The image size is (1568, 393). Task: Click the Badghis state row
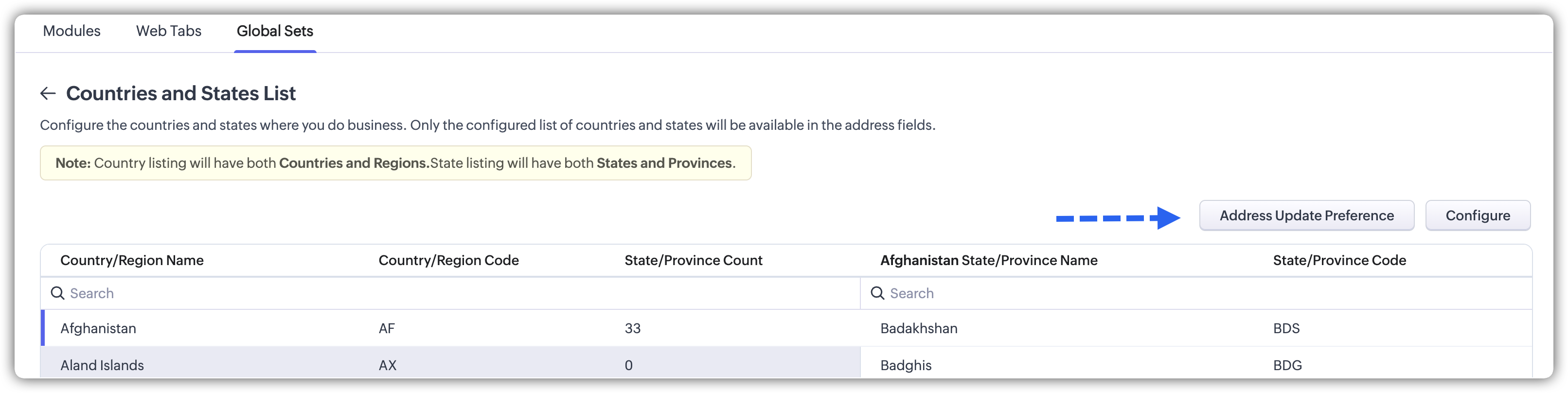[x=906, y=365]
